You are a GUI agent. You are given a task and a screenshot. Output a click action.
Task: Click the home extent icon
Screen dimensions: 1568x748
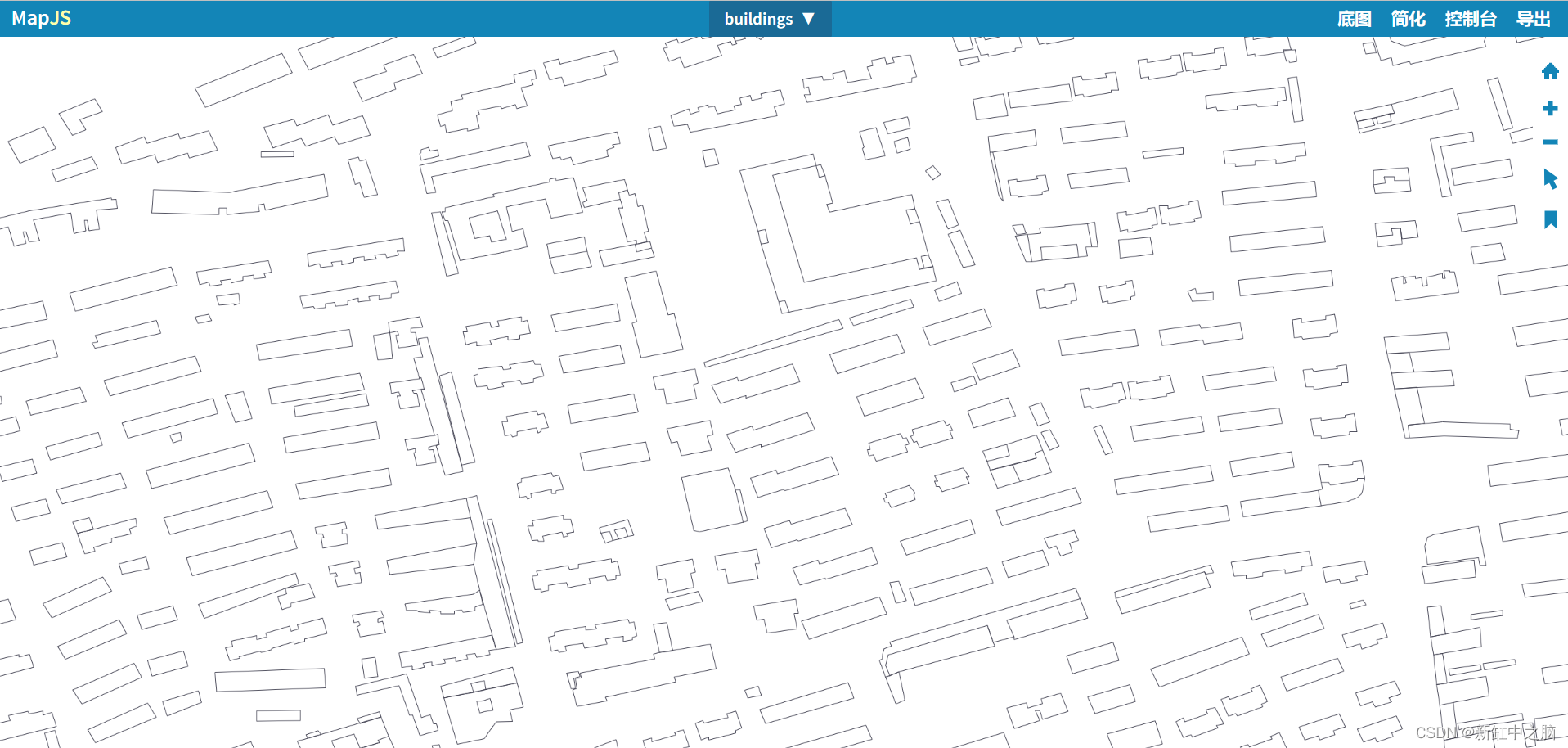click(x=1550, y=72)
